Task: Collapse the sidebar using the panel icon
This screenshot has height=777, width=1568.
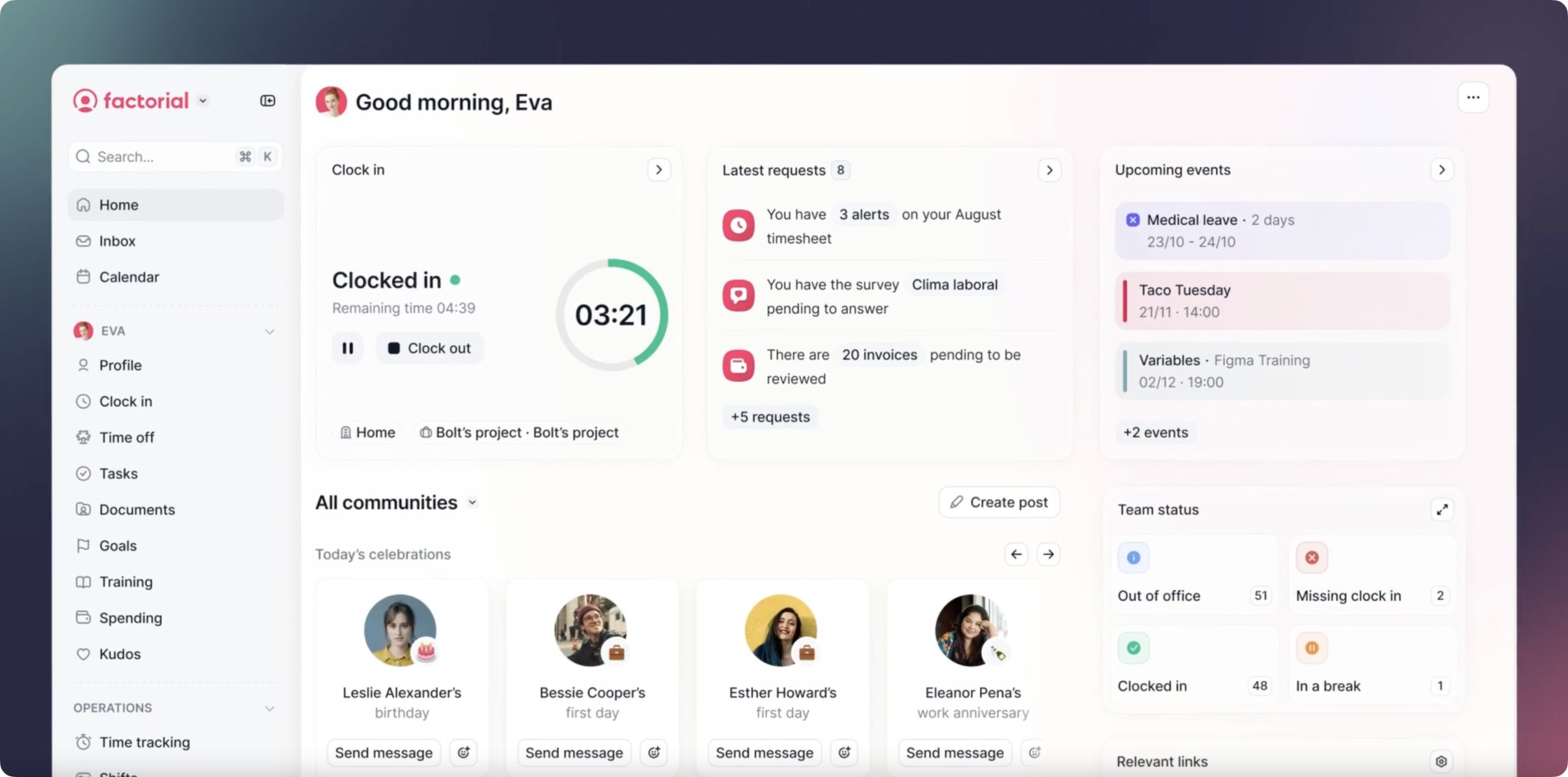Action: [x=268, y=100]
